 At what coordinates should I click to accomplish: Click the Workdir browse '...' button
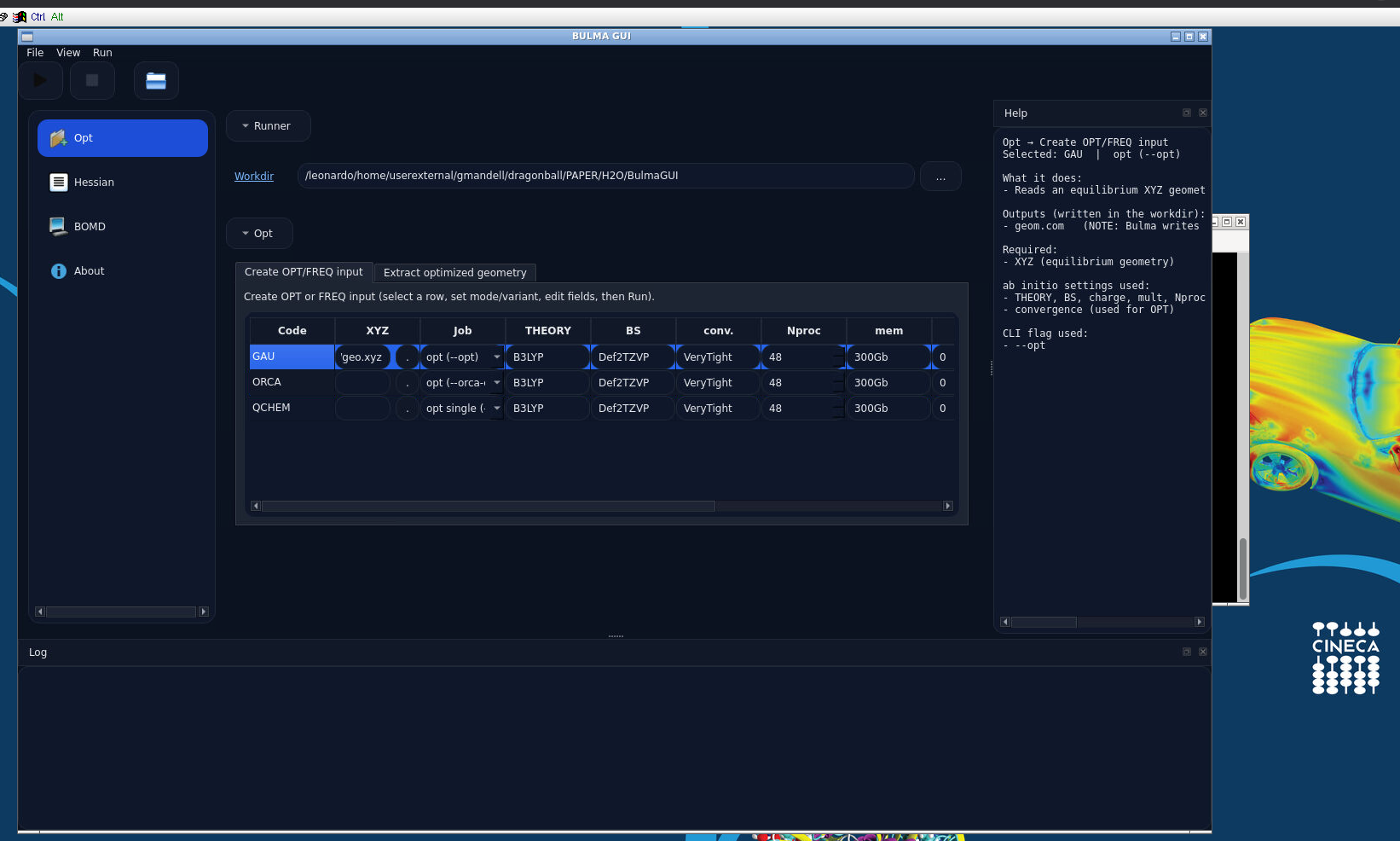tap(940, 177)
